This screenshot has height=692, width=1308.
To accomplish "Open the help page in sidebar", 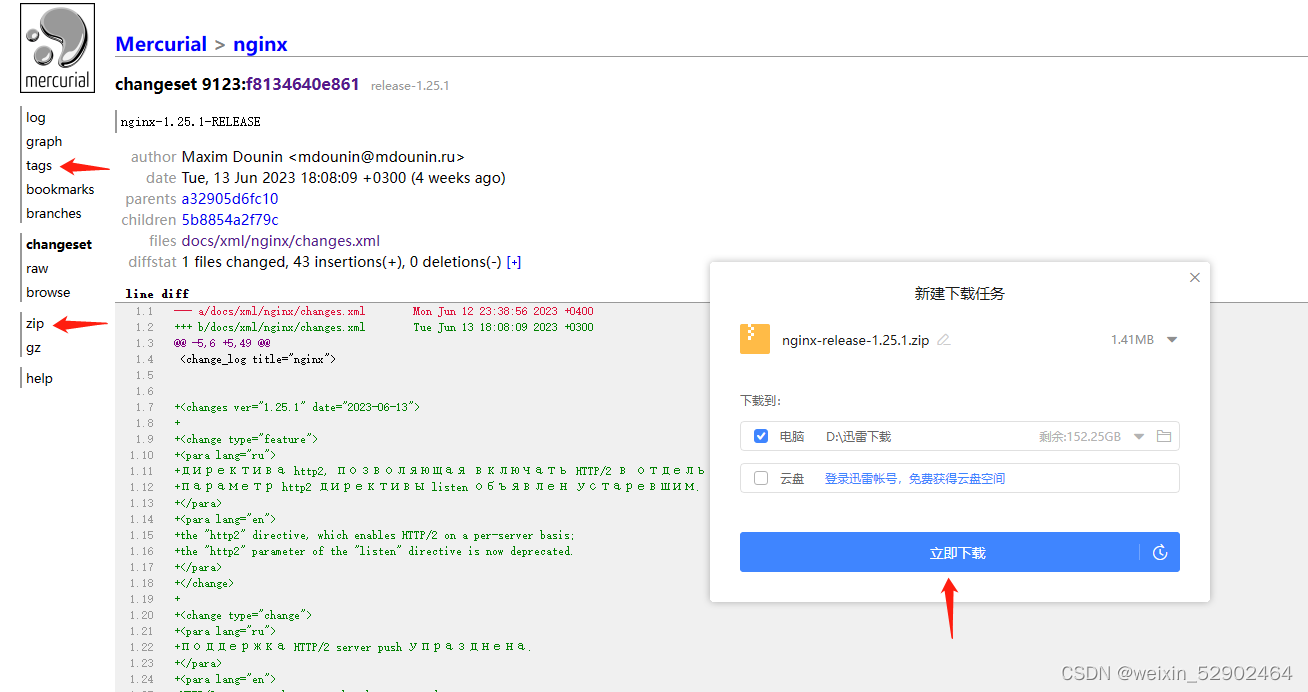I will pos(39,378).
